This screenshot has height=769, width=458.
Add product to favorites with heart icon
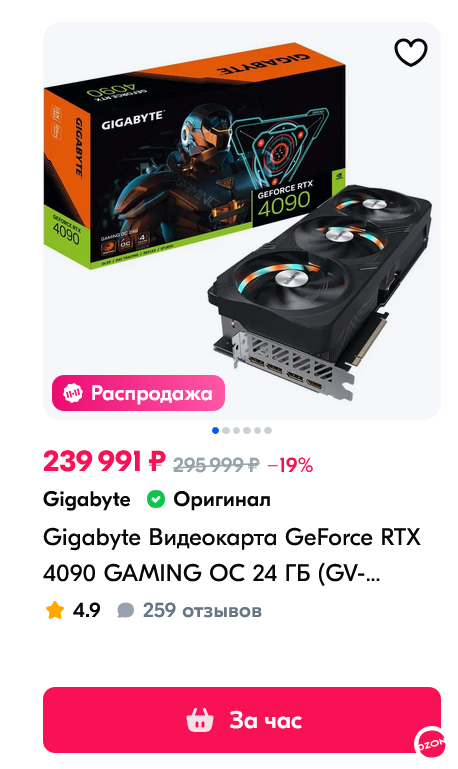[410, 52]
